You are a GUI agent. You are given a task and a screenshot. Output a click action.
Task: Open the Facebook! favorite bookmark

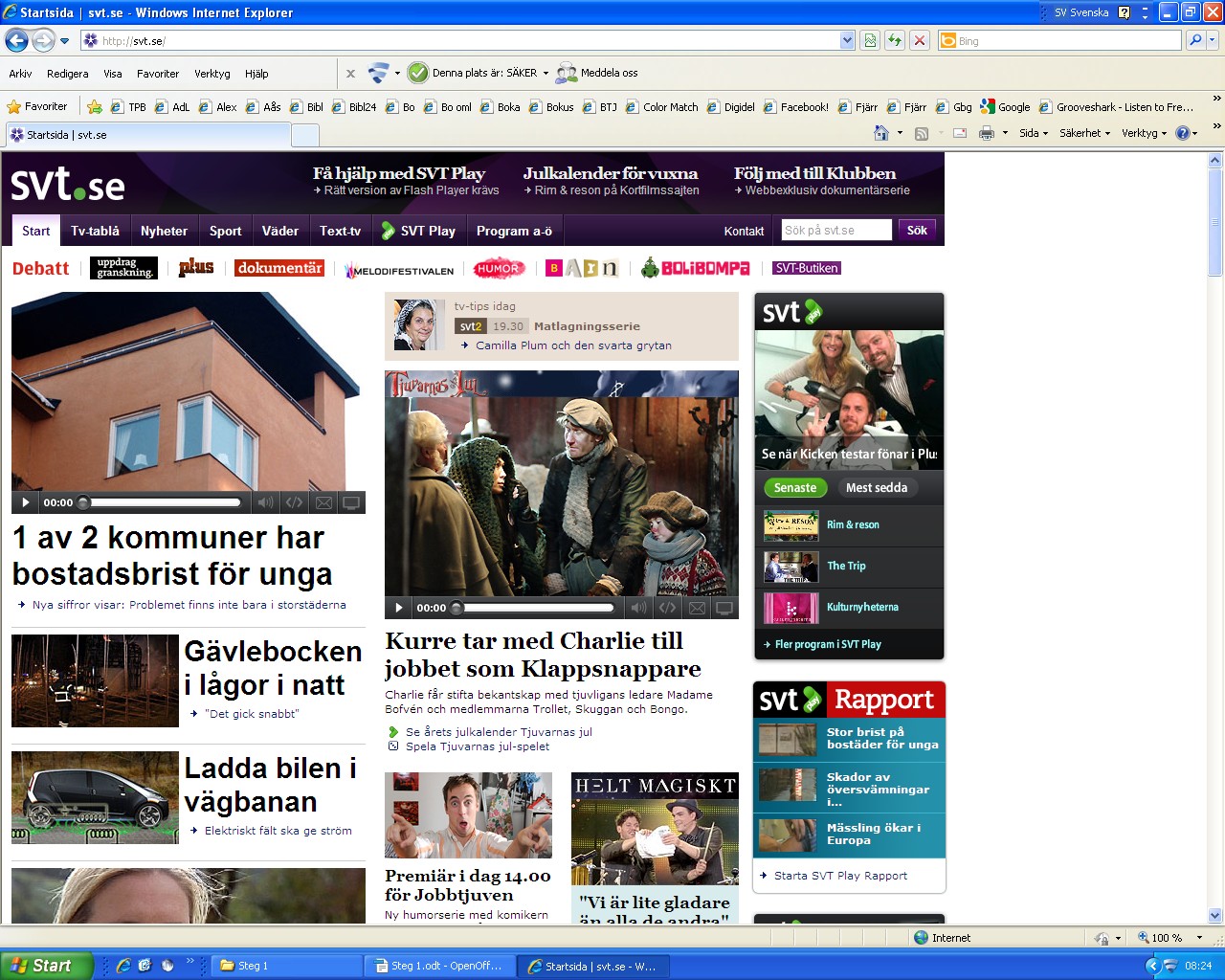click(x=796, y=107)
